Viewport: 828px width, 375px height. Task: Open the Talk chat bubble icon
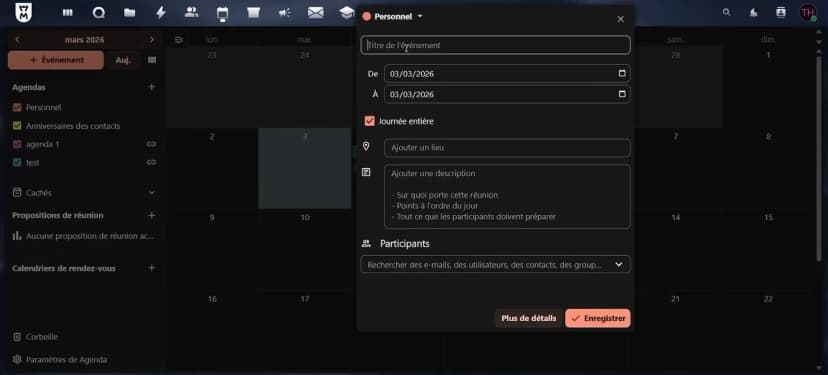(x=99, y=13)
